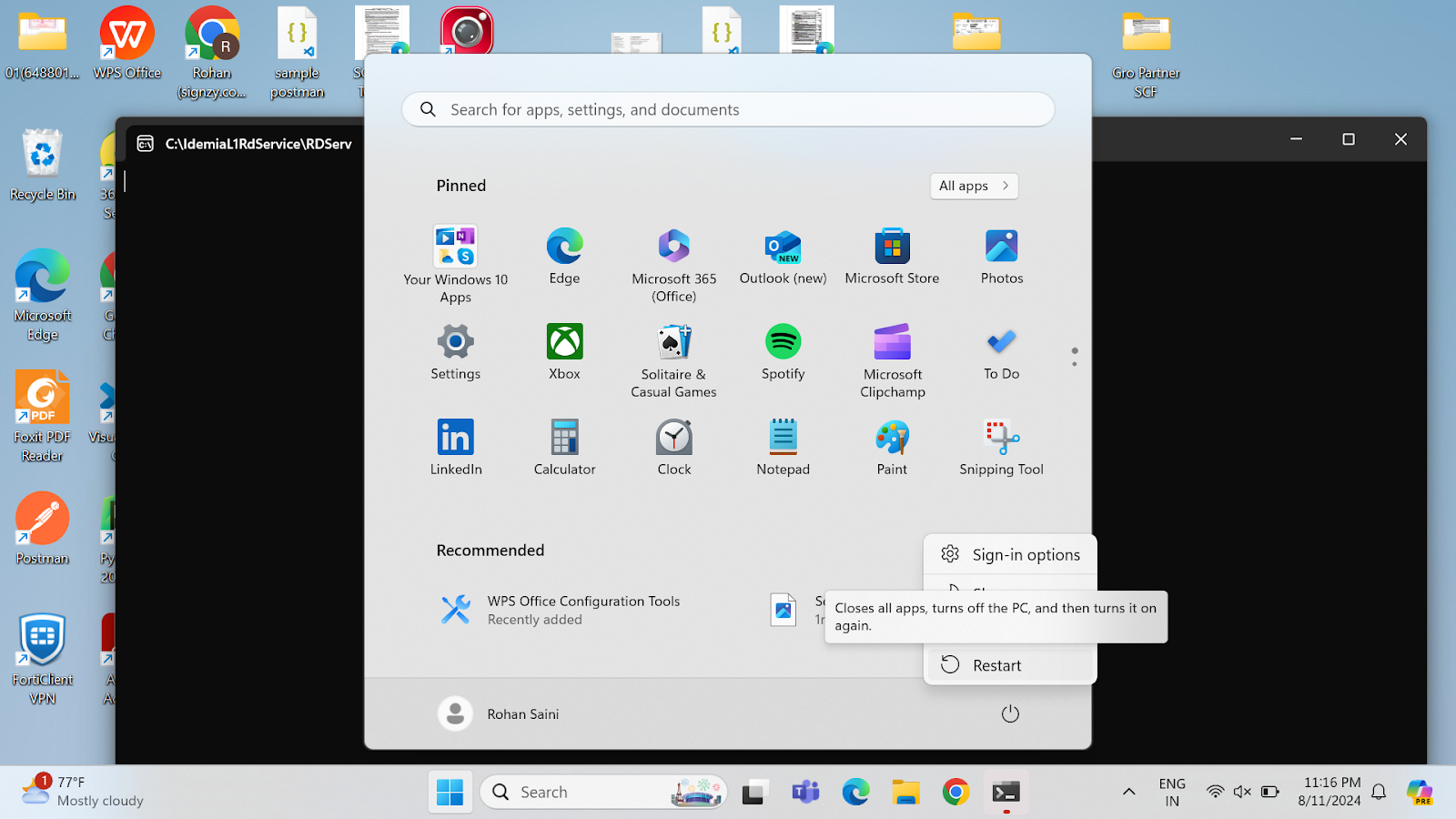Select Rohan Chrome profile desktop shortcut

(x=212, y=52)
